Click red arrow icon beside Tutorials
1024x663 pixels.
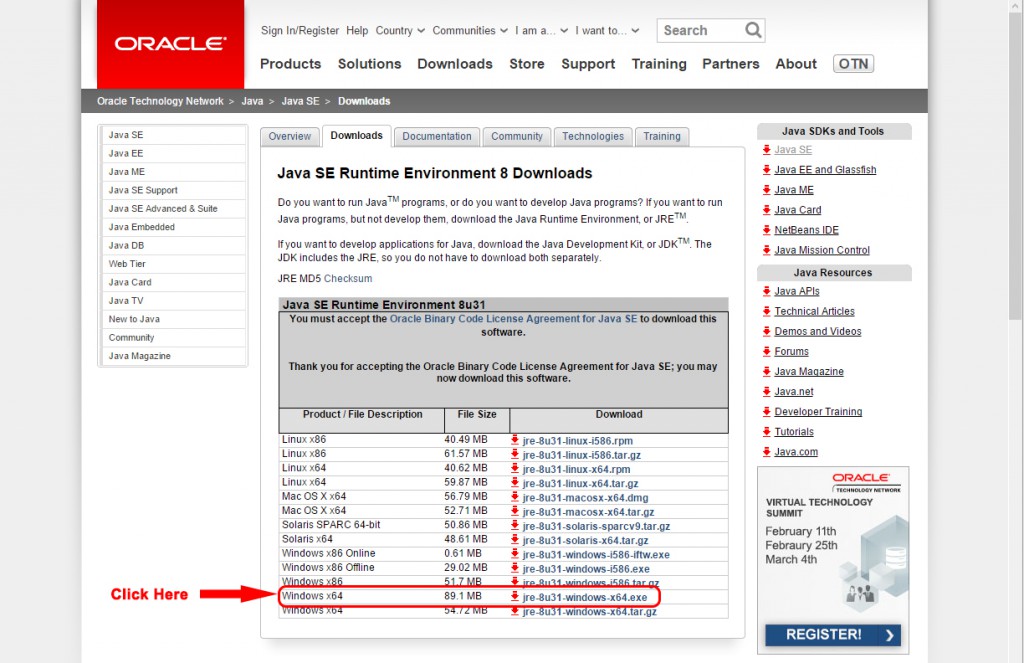[x=767, y=432]
